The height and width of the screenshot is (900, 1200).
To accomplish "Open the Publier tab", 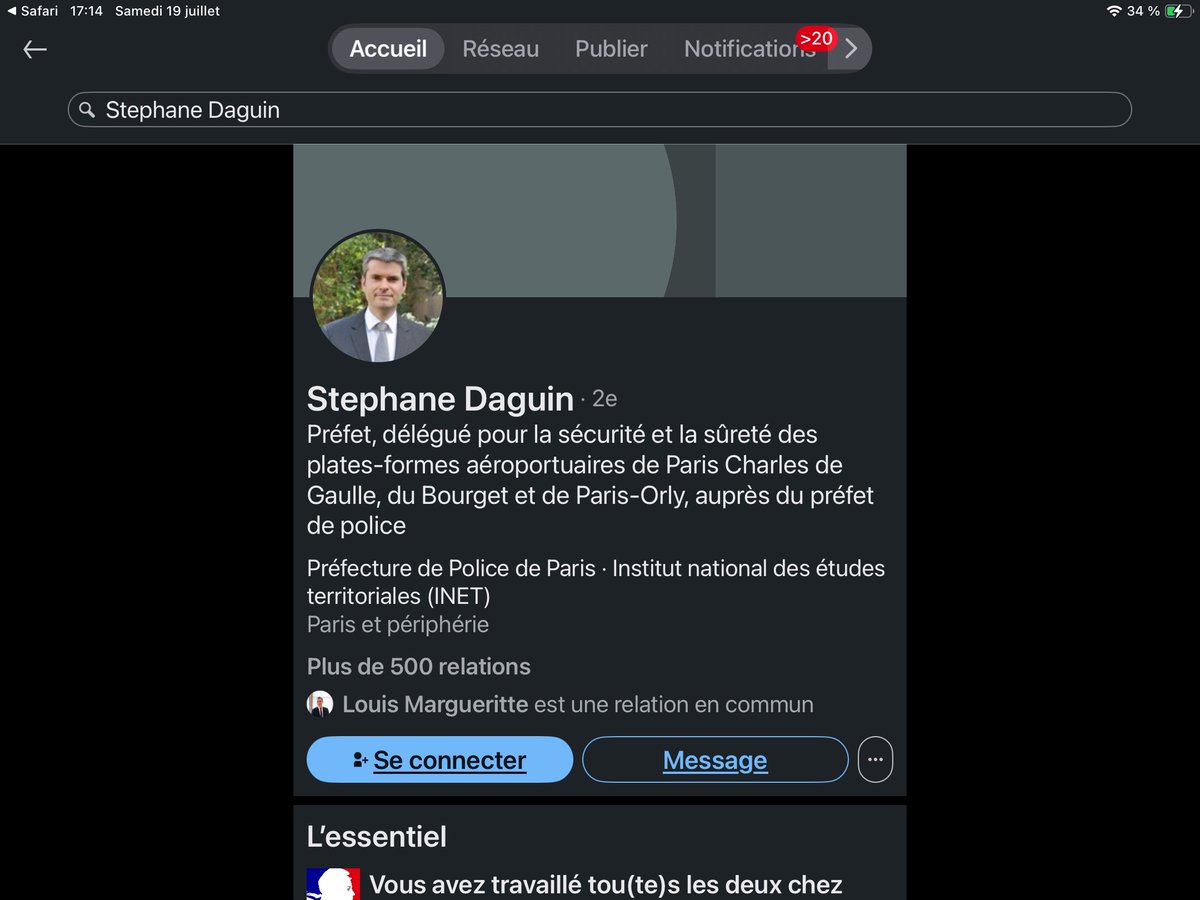I will (x=611, y=49).
